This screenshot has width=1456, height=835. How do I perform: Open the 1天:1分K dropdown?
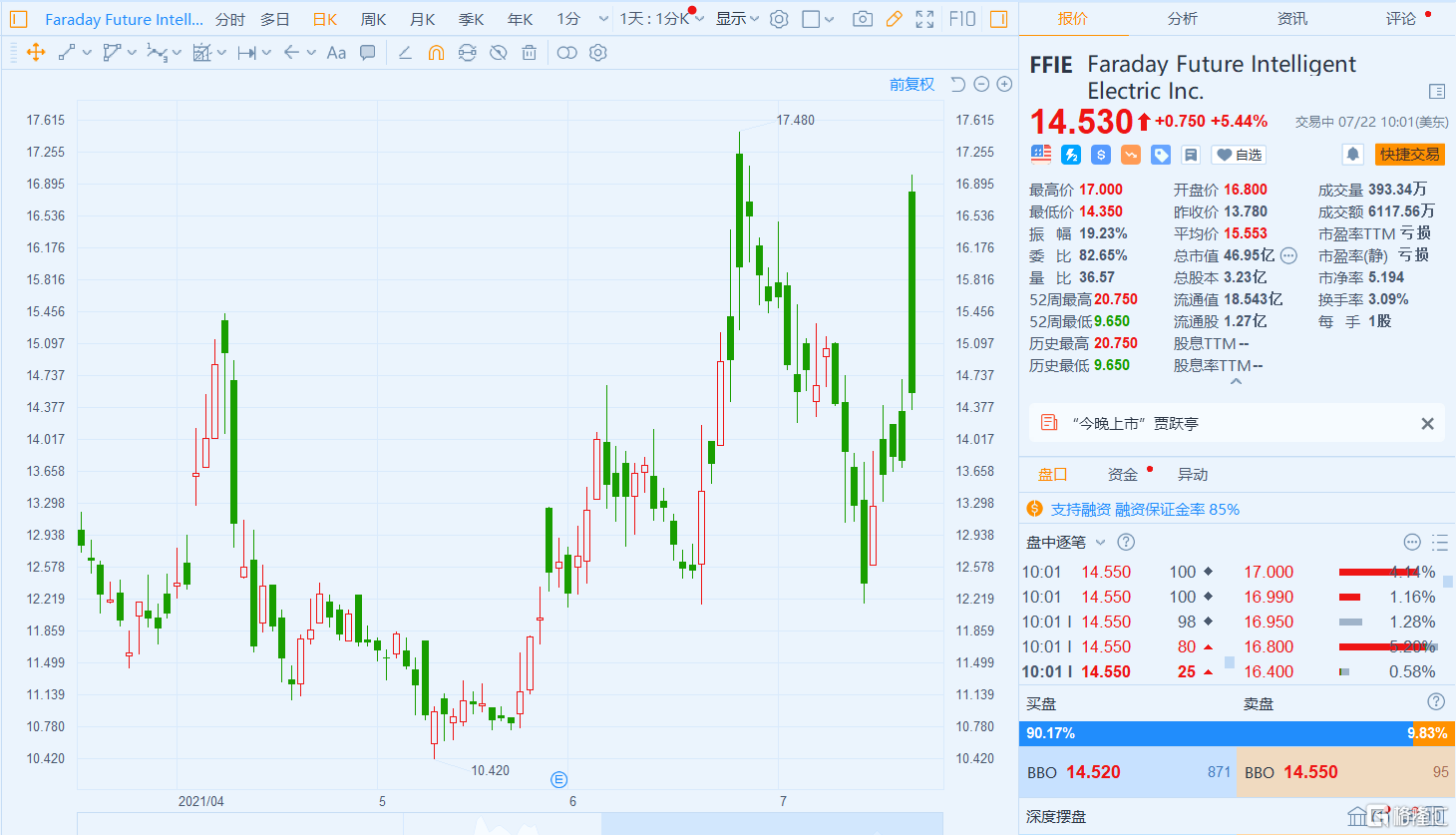[661, 19]
